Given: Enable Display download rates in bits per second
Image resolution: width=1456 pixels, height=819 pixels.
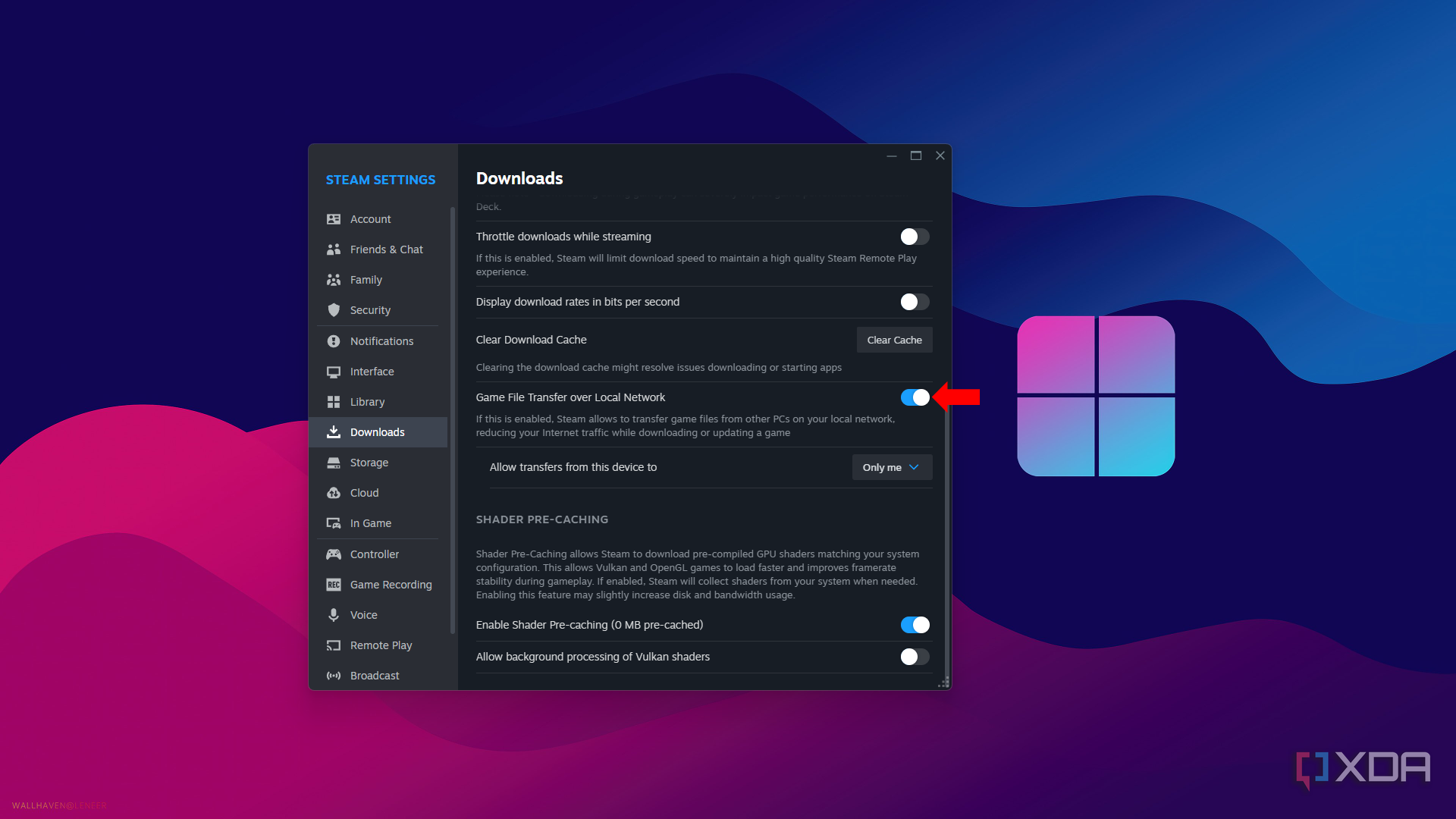Looking at the screenshot, I should click(x=914, y=301).
